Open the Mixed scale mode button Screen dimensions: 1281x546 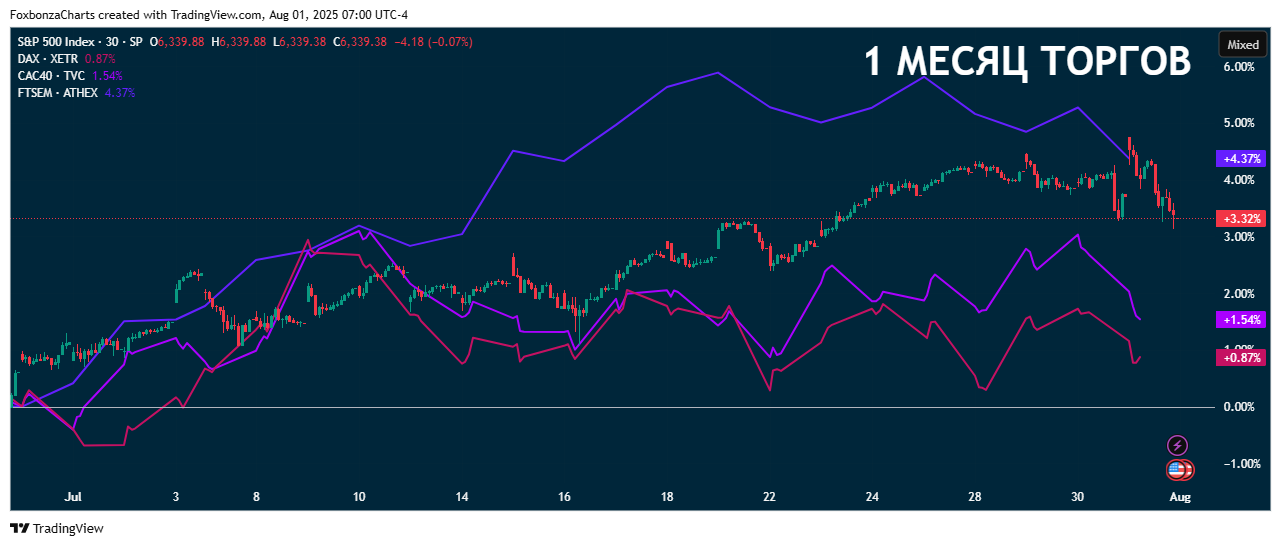(1243, 44)
